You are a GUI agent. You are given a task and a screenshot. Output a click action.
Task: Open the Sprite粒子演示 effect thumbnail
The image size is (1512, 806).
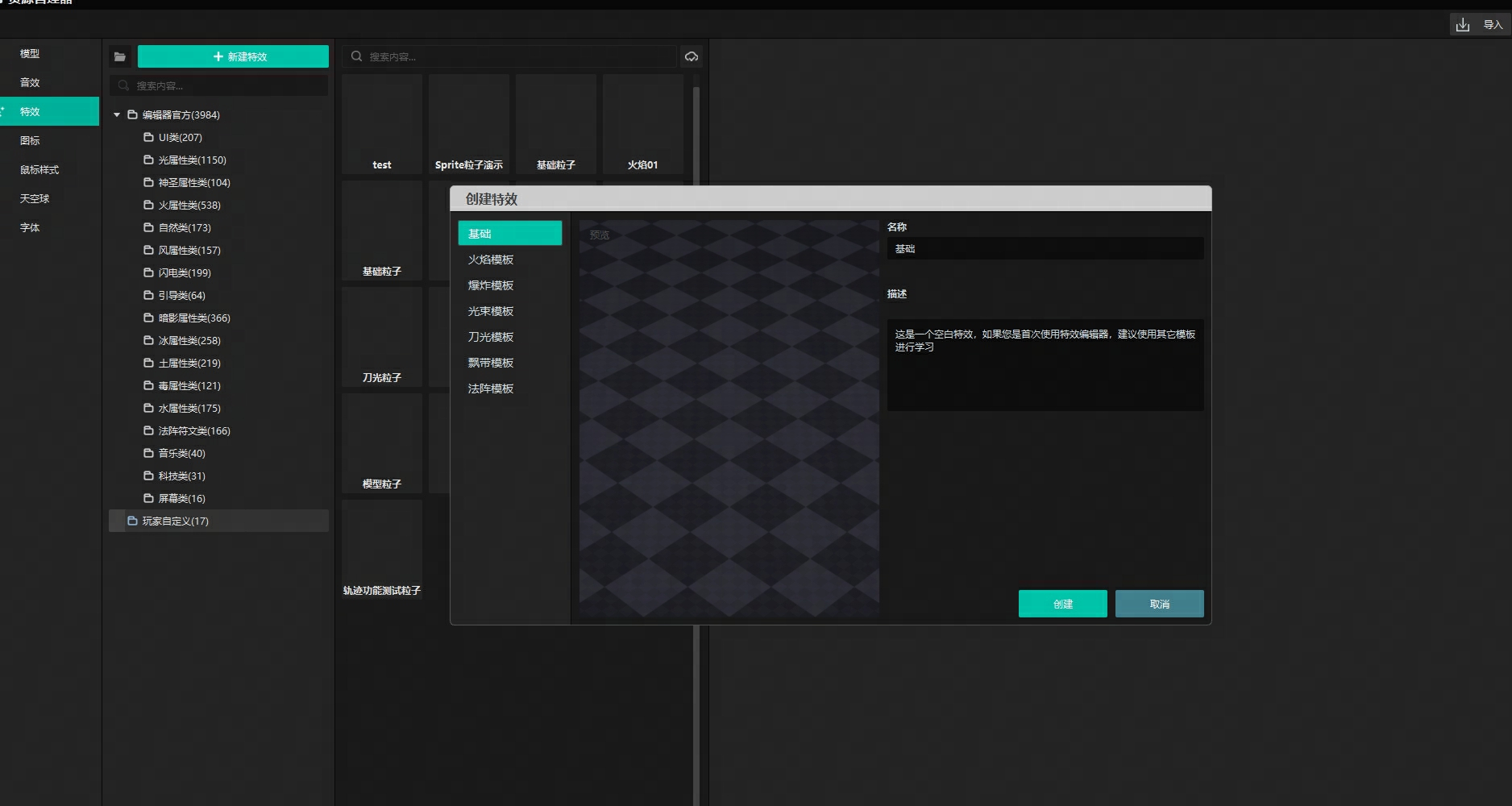[469, 124]
